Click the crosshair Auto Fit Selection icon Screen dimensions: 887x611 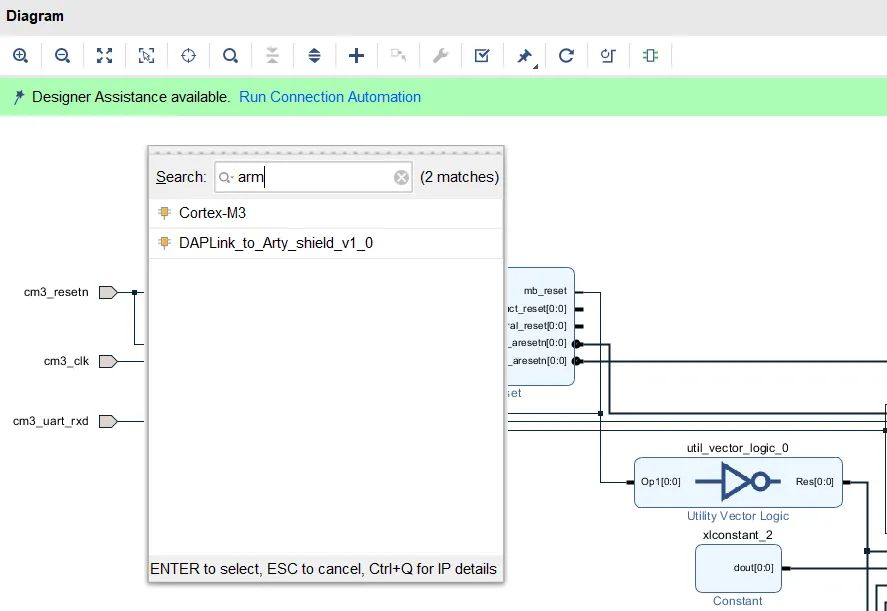click(188, 55)
